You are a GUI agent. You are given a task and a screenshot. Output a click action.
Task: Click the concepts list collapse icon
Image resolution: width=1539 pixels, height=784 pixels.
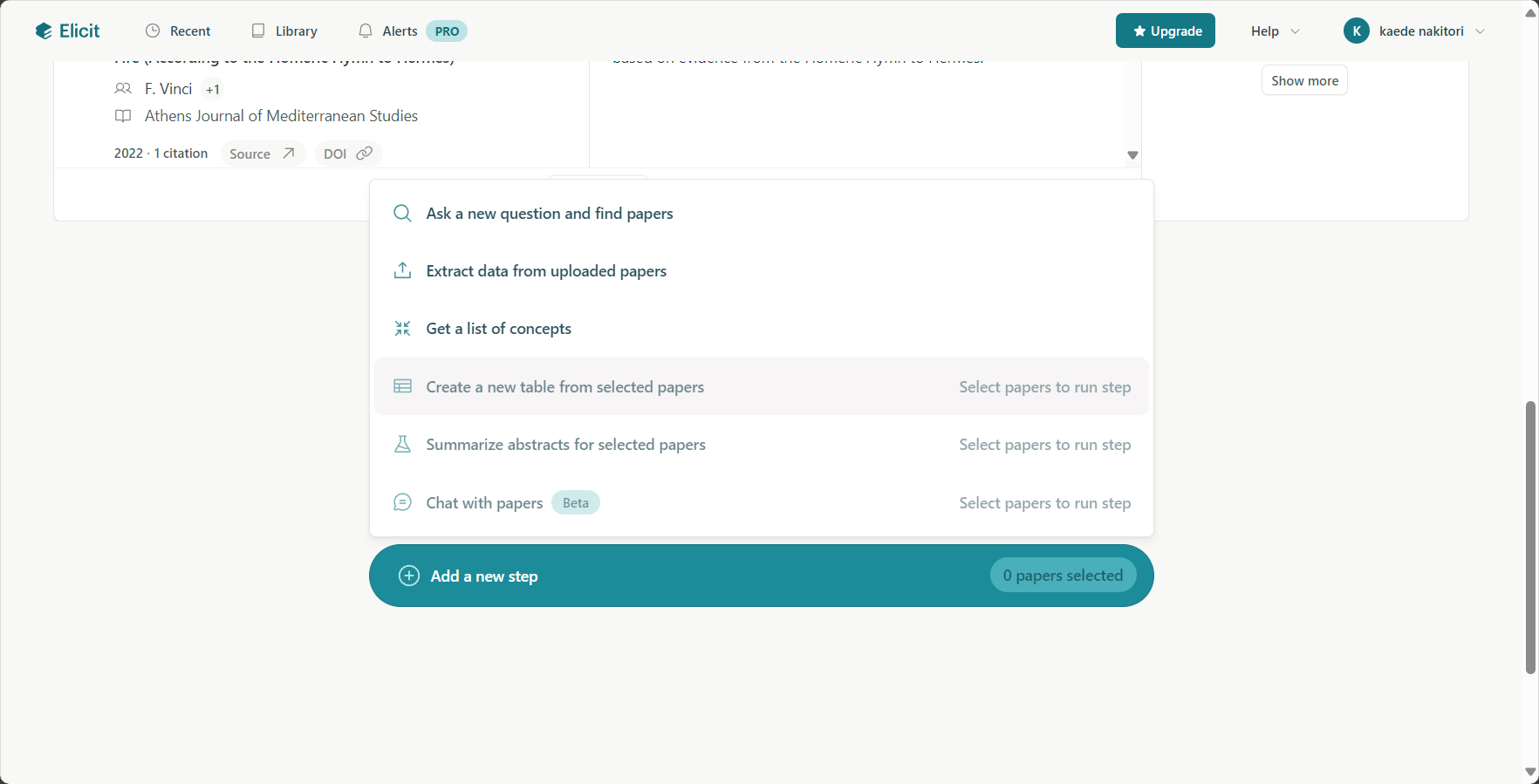(x=402, y=329)
